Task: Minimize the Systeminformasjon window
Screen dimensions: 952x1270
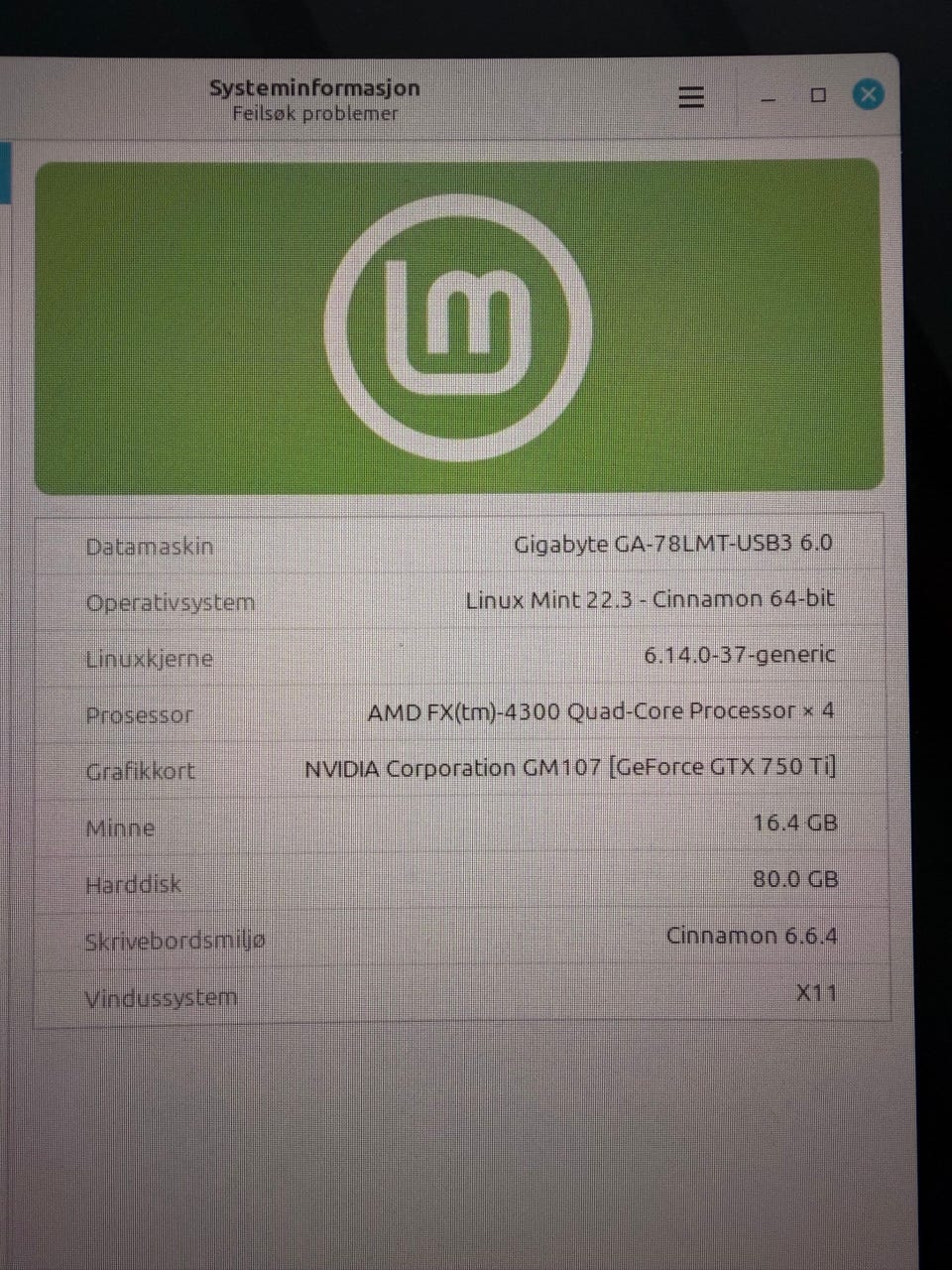Action: pos(767,98)
